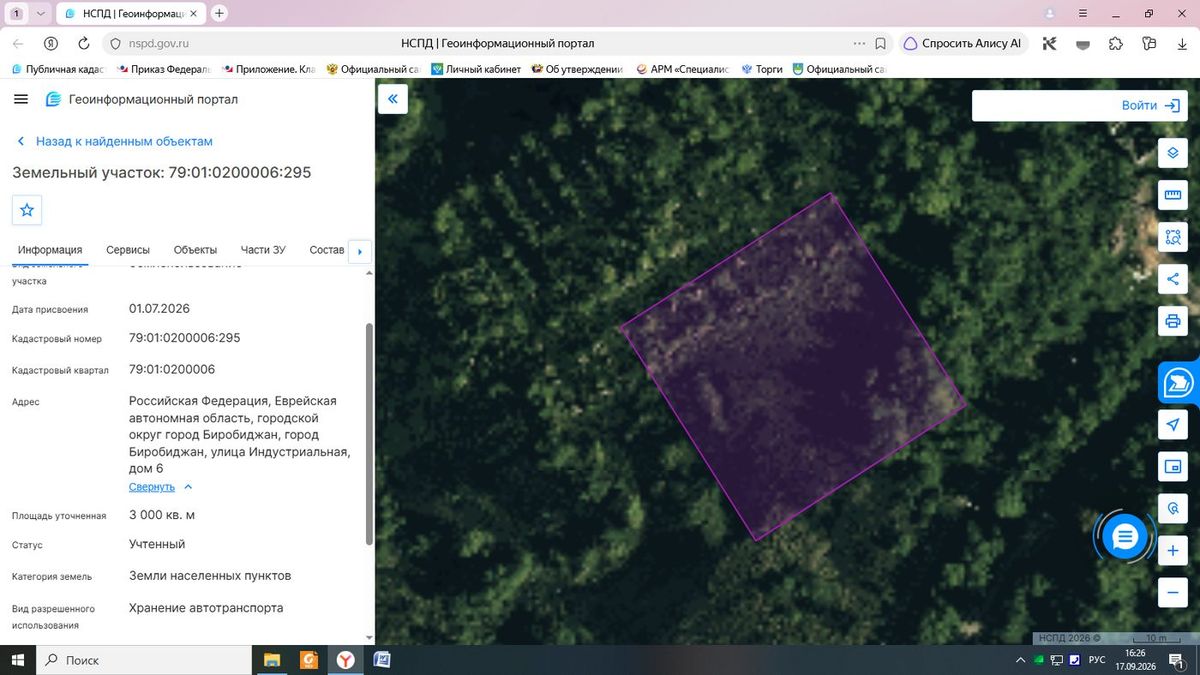Collapse the address with Свернуть chevron
The image size is (1200, 675).
(160, 487)
